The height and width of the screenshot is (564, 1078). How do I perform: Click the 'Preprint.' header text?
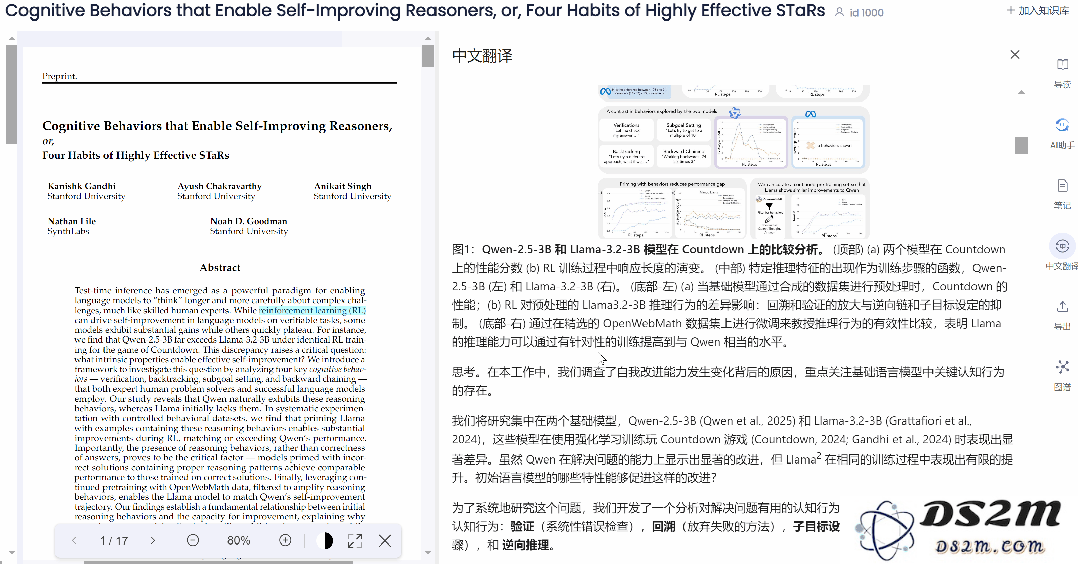60,76
